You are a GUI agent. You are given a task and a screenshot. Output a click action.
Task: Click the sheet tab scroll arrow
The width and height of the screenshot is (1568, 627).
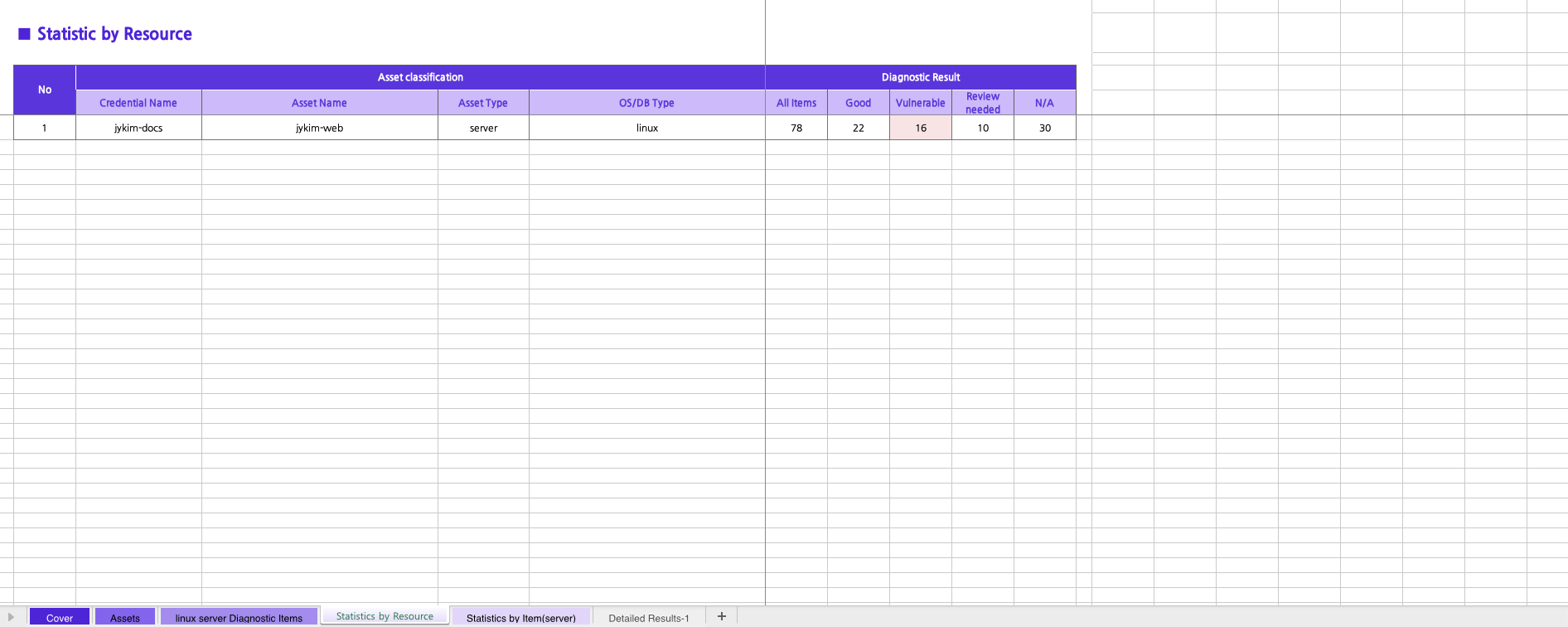click(11, 617)
